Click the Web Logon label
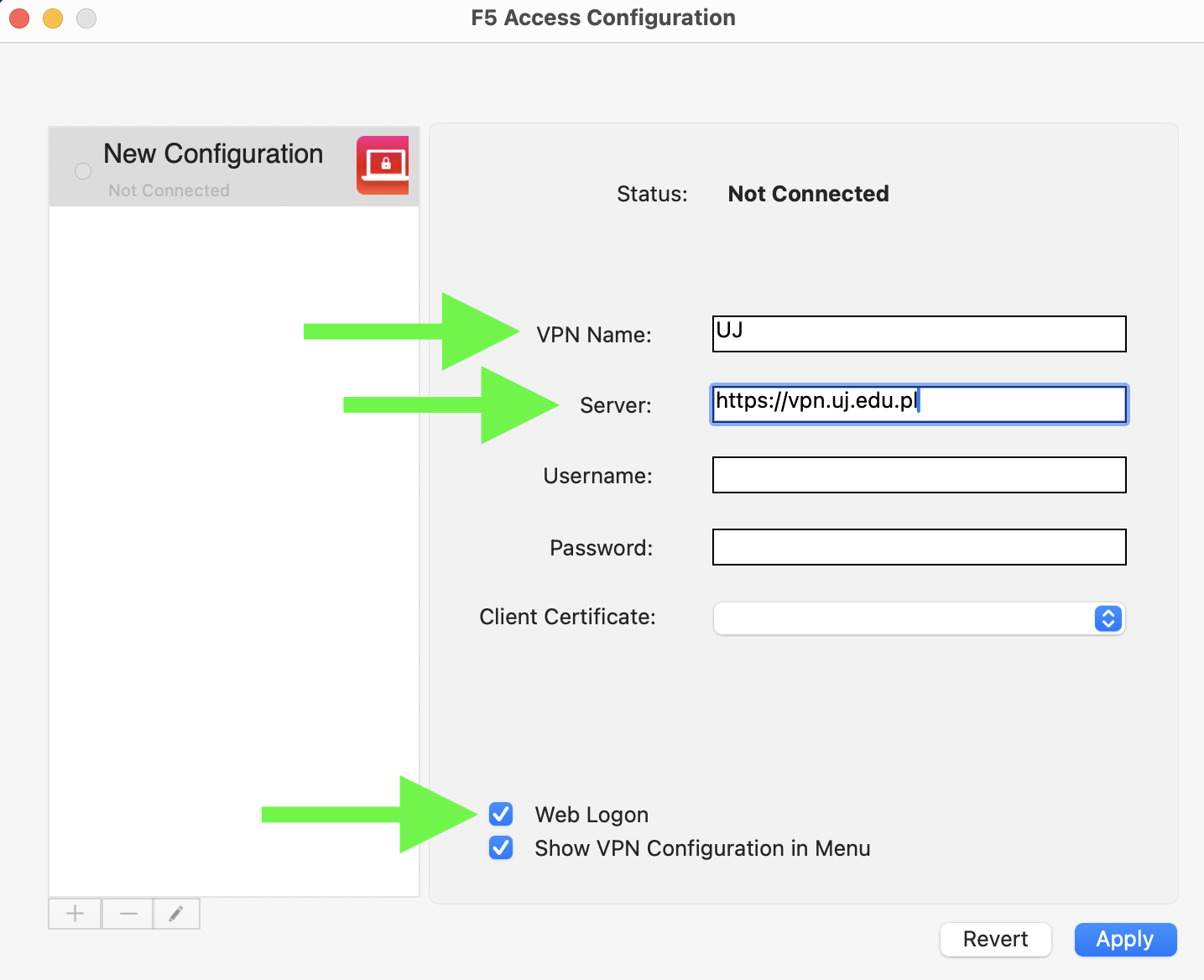This screenshot has width=1204, height=980. tap(592, 815)
